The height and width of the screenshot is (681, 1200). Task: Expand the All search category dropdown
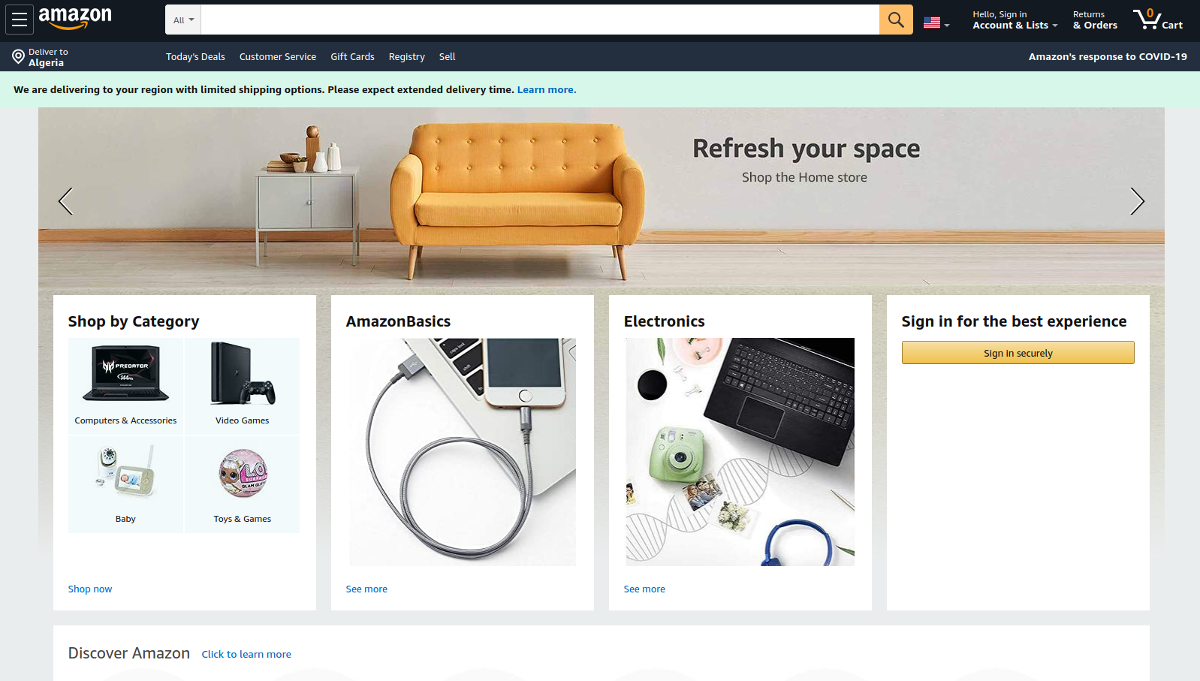point(184,20)
